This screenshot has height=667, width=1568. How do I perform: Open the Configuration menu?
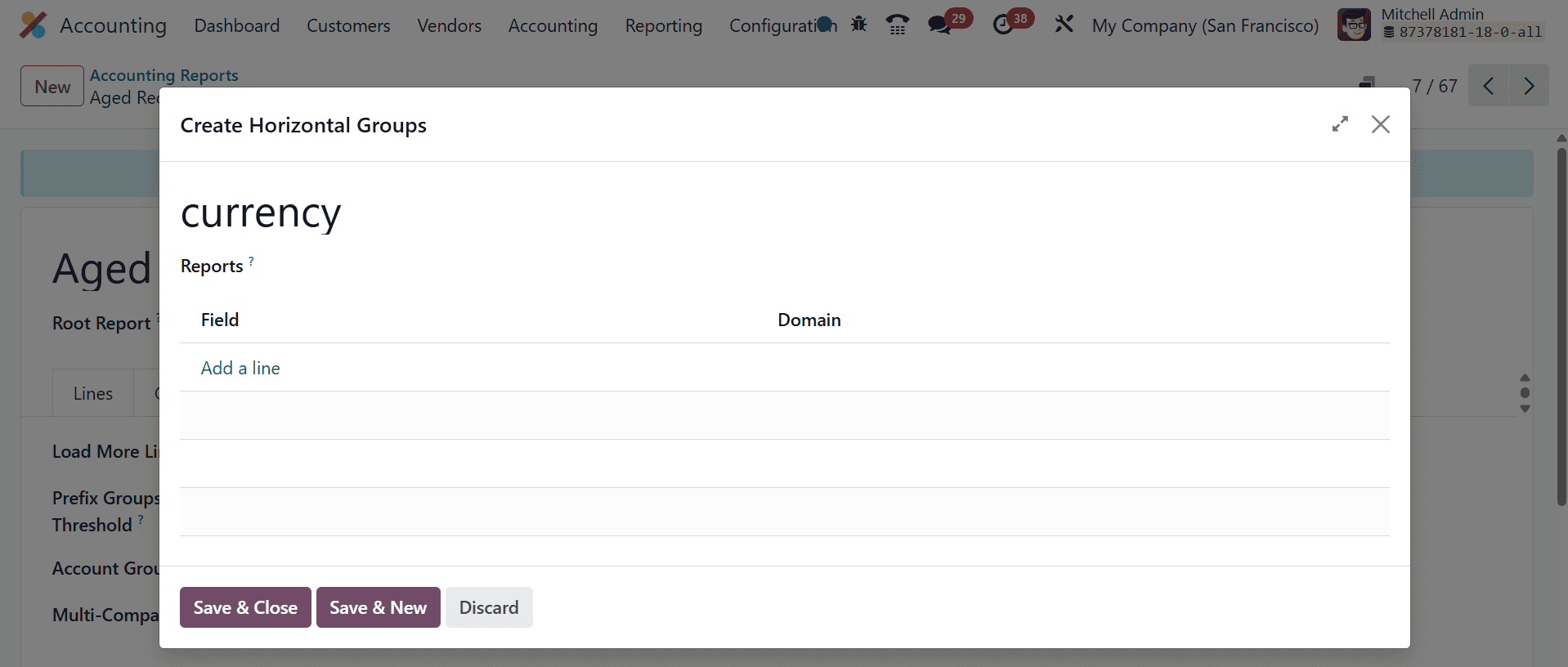[x=782, y=25]
